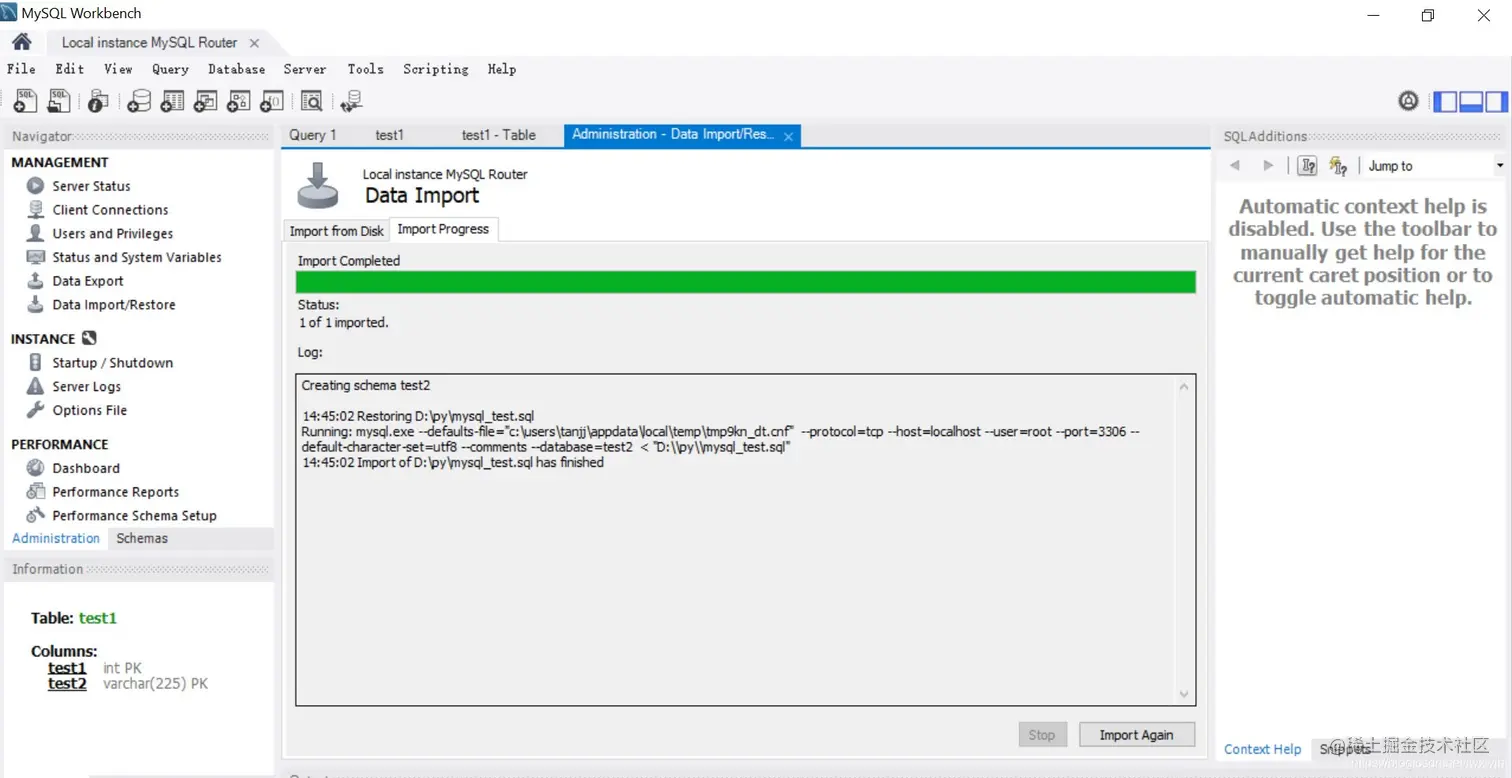Open the Scripting menu
The image size is (1512, 778).
436,69
